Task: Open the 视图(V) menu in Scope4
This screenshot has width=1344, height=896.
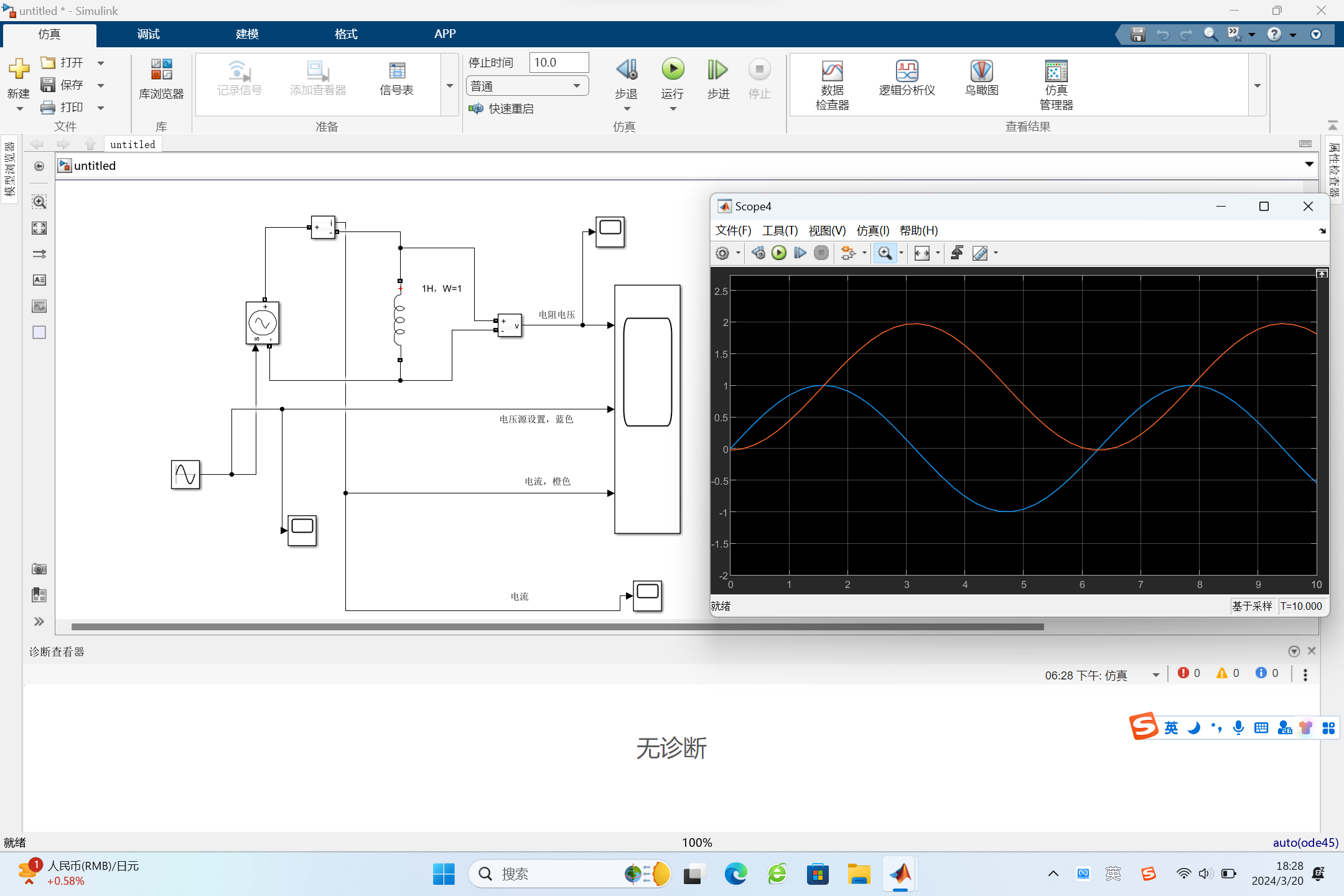Action: (826, 231)
